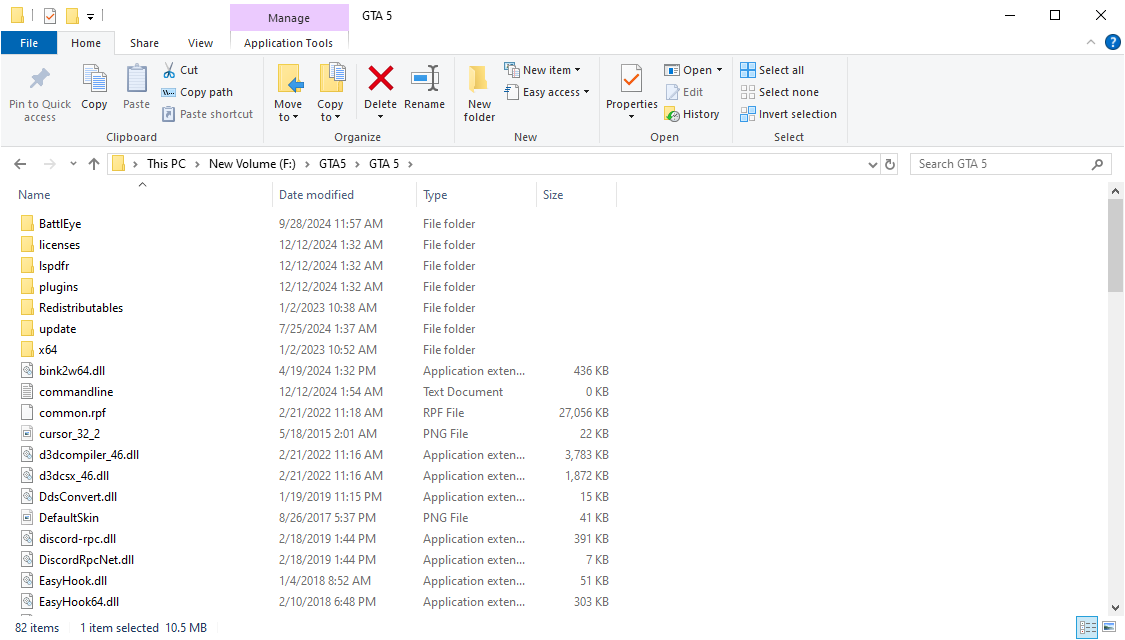Click This PC in address breadcrumb
The width and height of the screenshot is (1125, 640).
166,164
